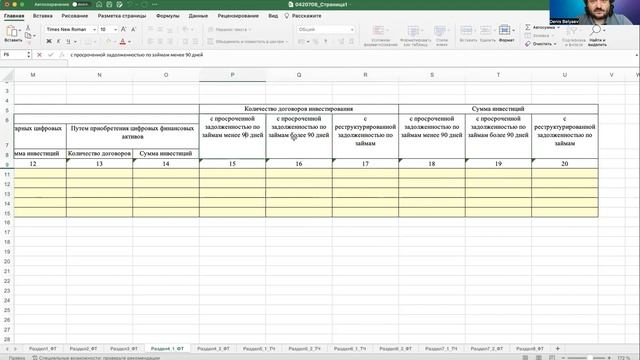
Task: Click the lightbulb Tell Me (Расскажите) icon
Action: [x=287, y=16]
